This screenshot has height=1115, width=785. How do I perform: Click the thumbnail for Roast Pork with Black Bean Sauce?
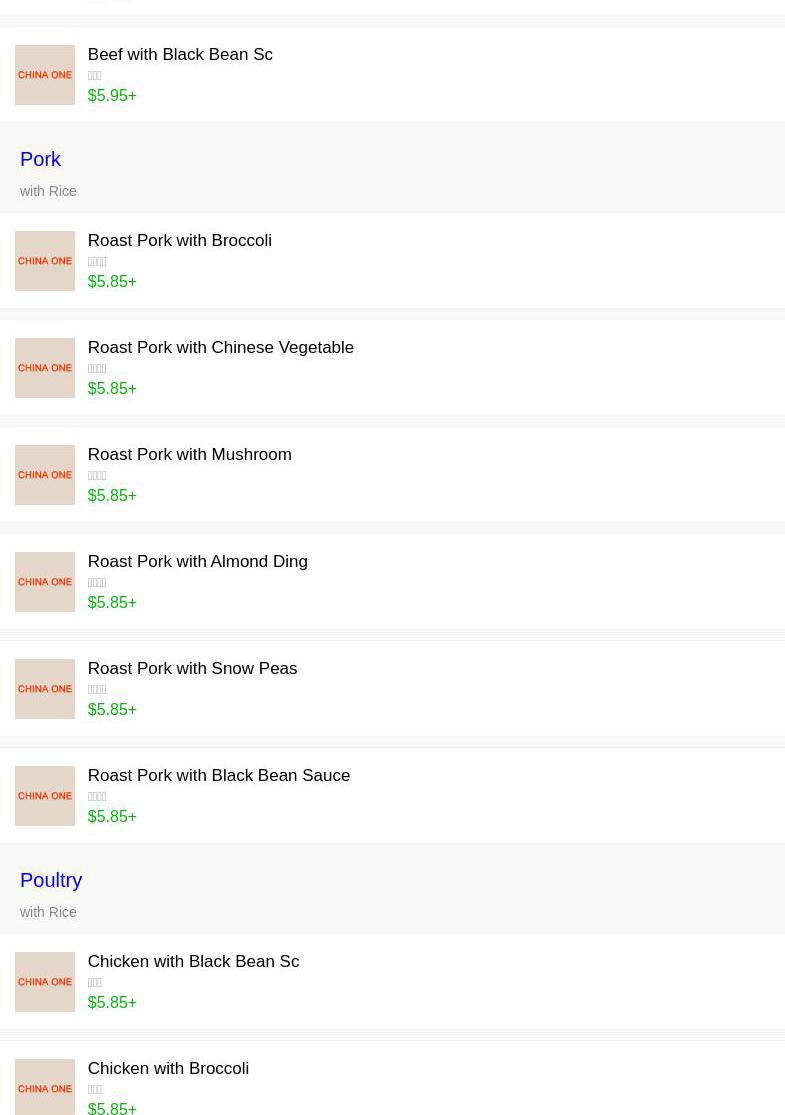click(45, 796)
